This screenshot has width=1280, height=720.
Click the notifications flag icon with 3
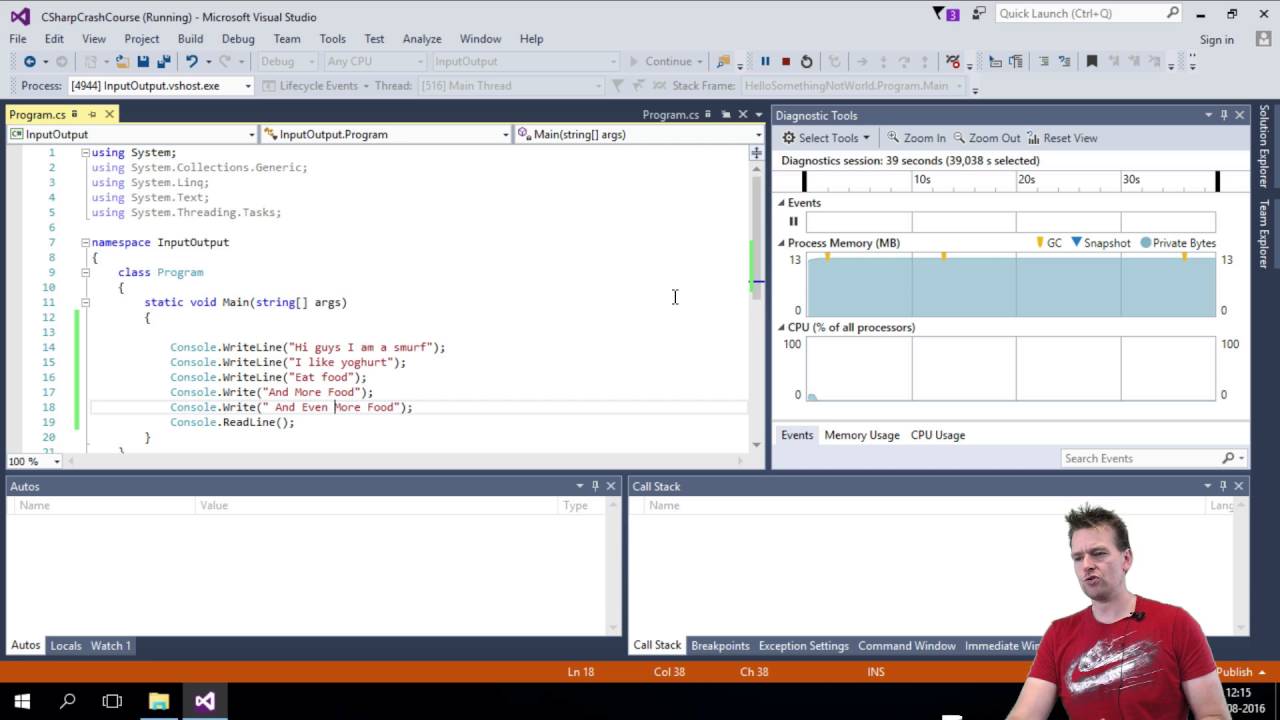click(946, 14)
